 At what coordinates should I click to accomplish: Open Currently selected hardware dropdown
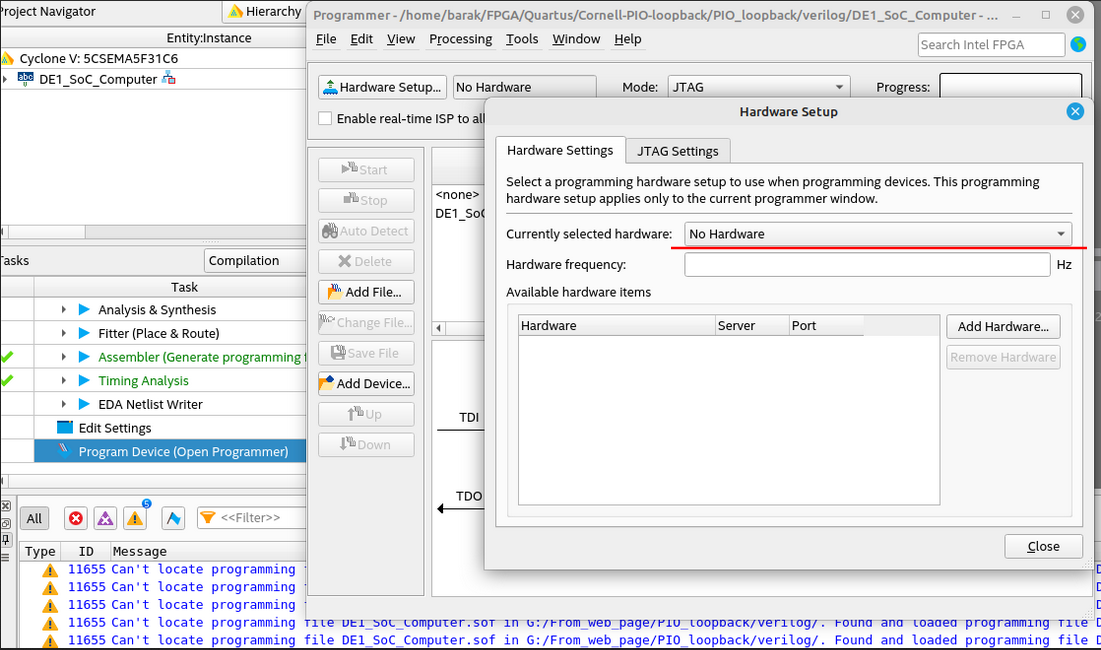pyautogui.click(x=878, y=234)
